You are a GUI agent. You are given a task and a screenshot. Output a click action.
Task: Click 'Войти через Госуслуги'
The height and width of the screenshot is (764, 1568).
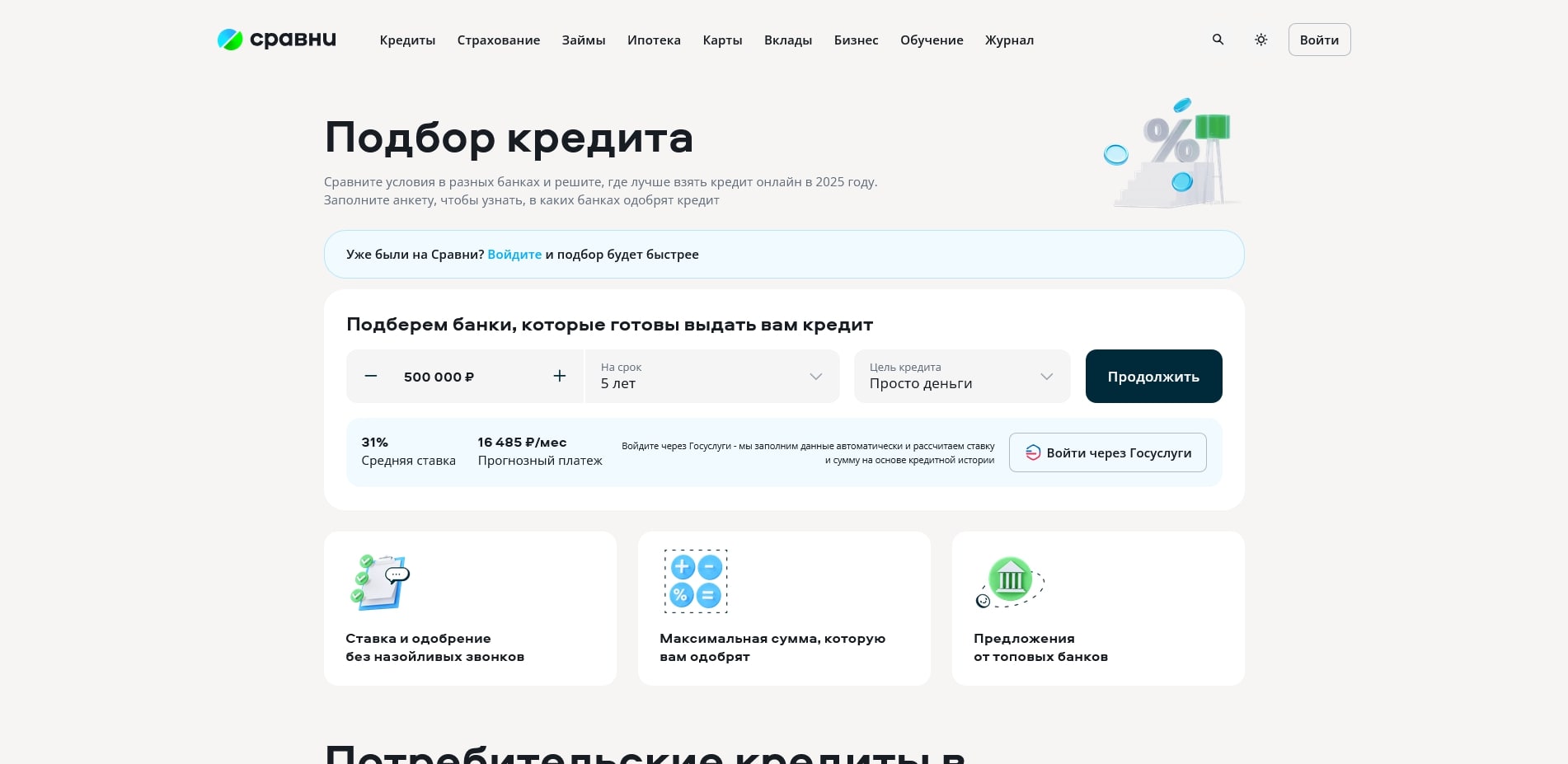tap(1107, 452)
